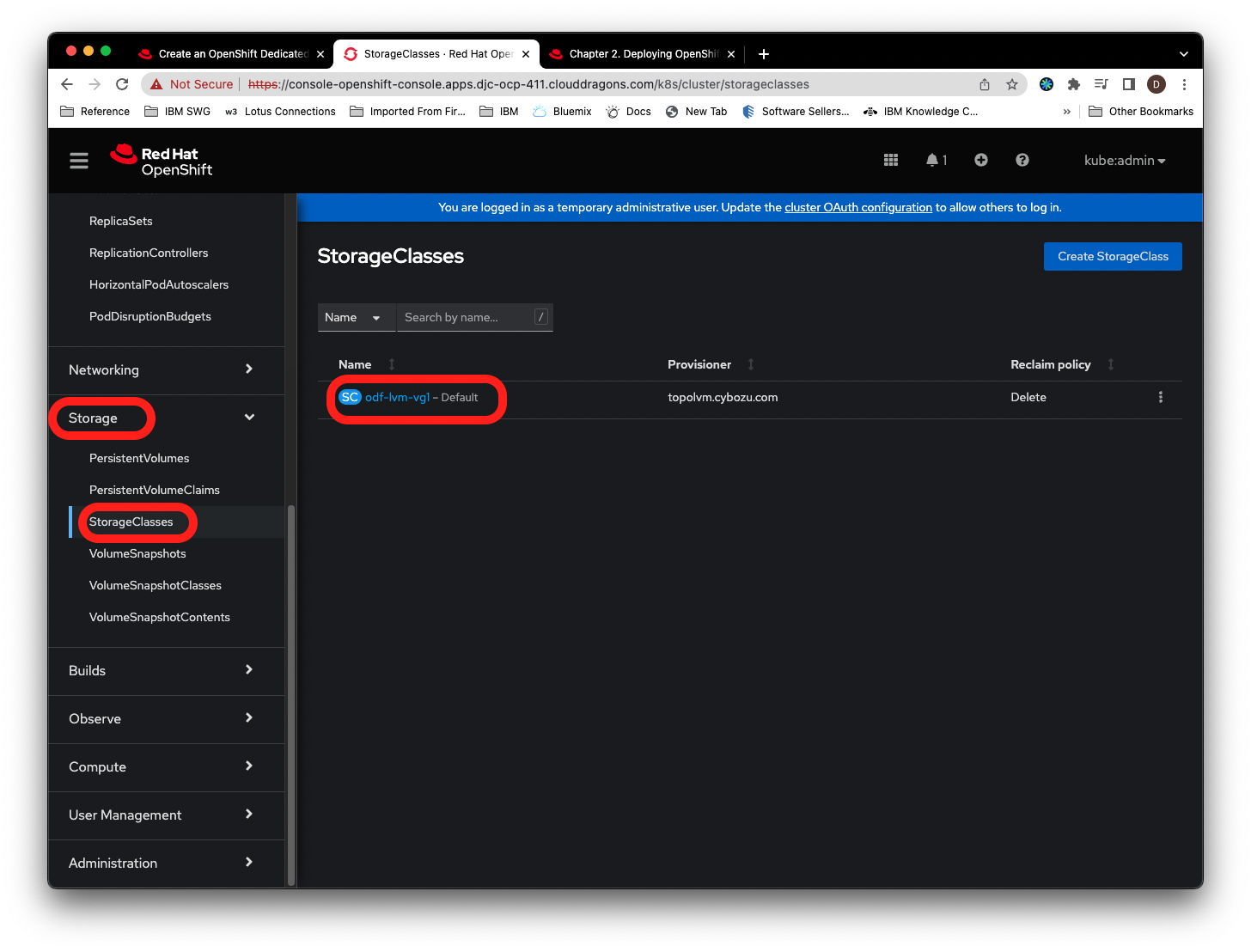The image size is (1251, 952).
Task: Expand the User Management nav section
Action: point(166,815)
